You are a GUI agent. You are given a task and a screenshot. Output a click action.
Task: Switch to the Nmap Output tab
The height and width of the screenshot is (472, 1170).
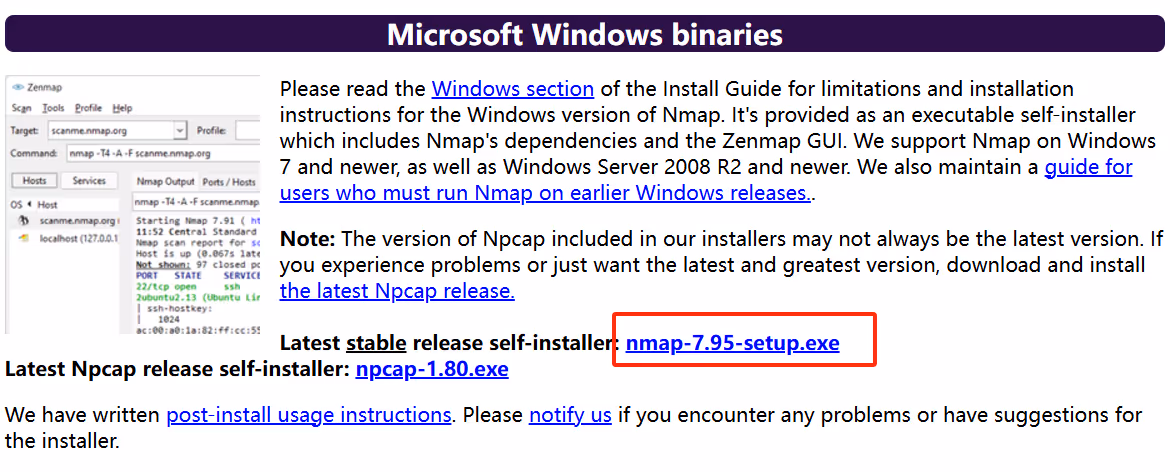click(166, 181)
